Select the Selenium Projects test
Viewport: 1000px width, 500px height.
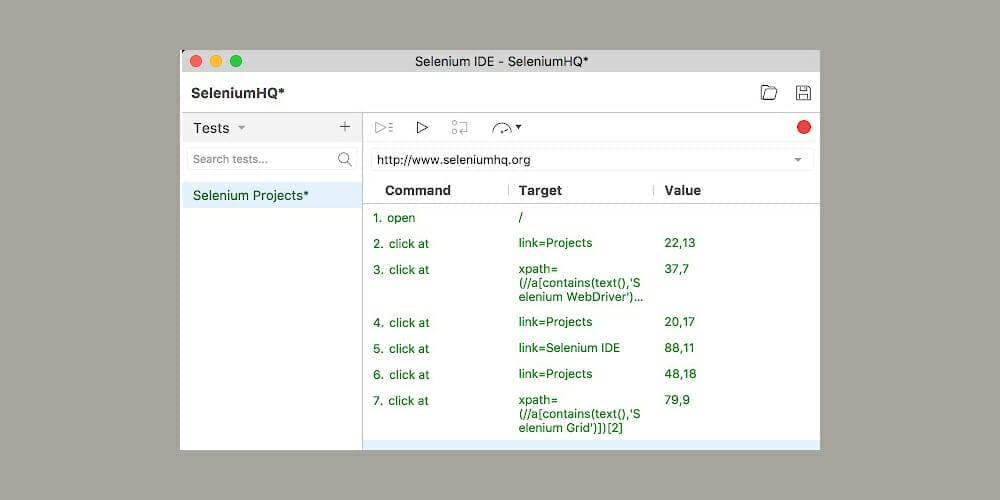click(272, 195)
